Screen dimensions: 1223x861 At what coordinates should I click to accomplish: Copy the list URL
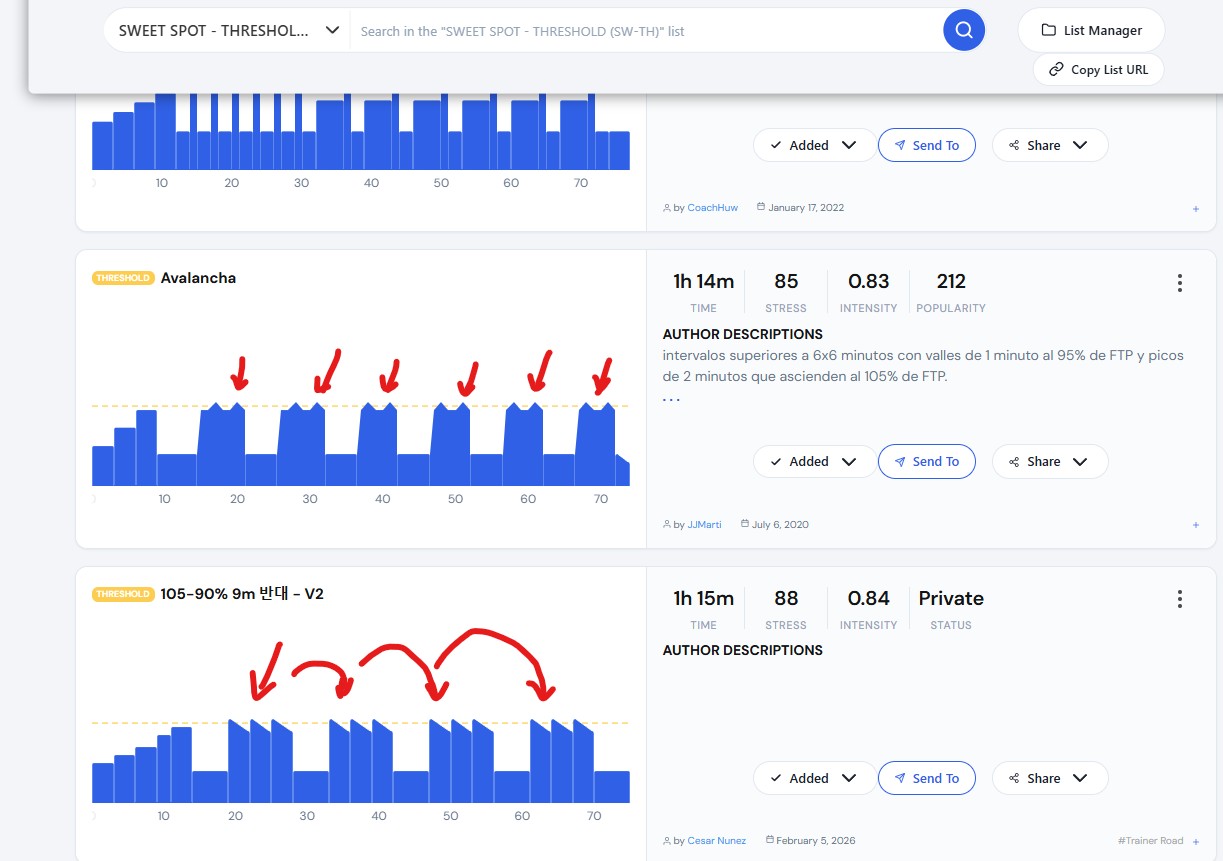pyautogui.click(x=1098, y=70)
